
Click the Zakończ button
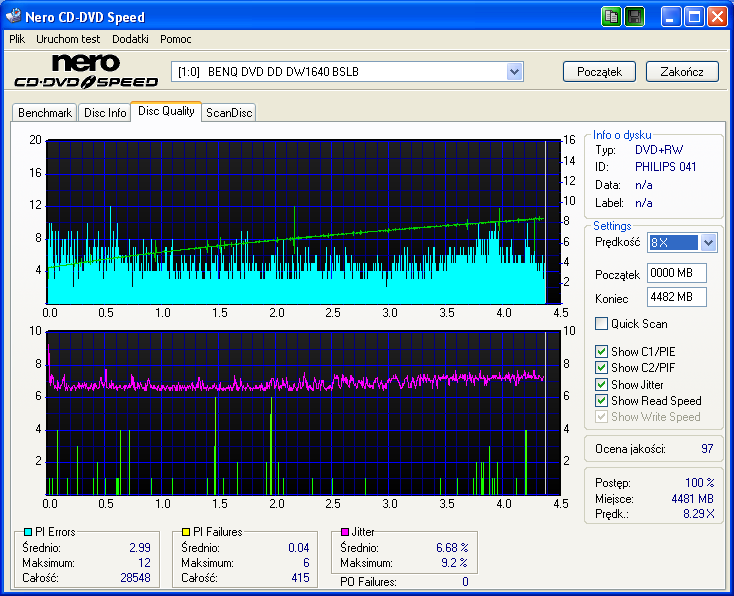(682, 72)
